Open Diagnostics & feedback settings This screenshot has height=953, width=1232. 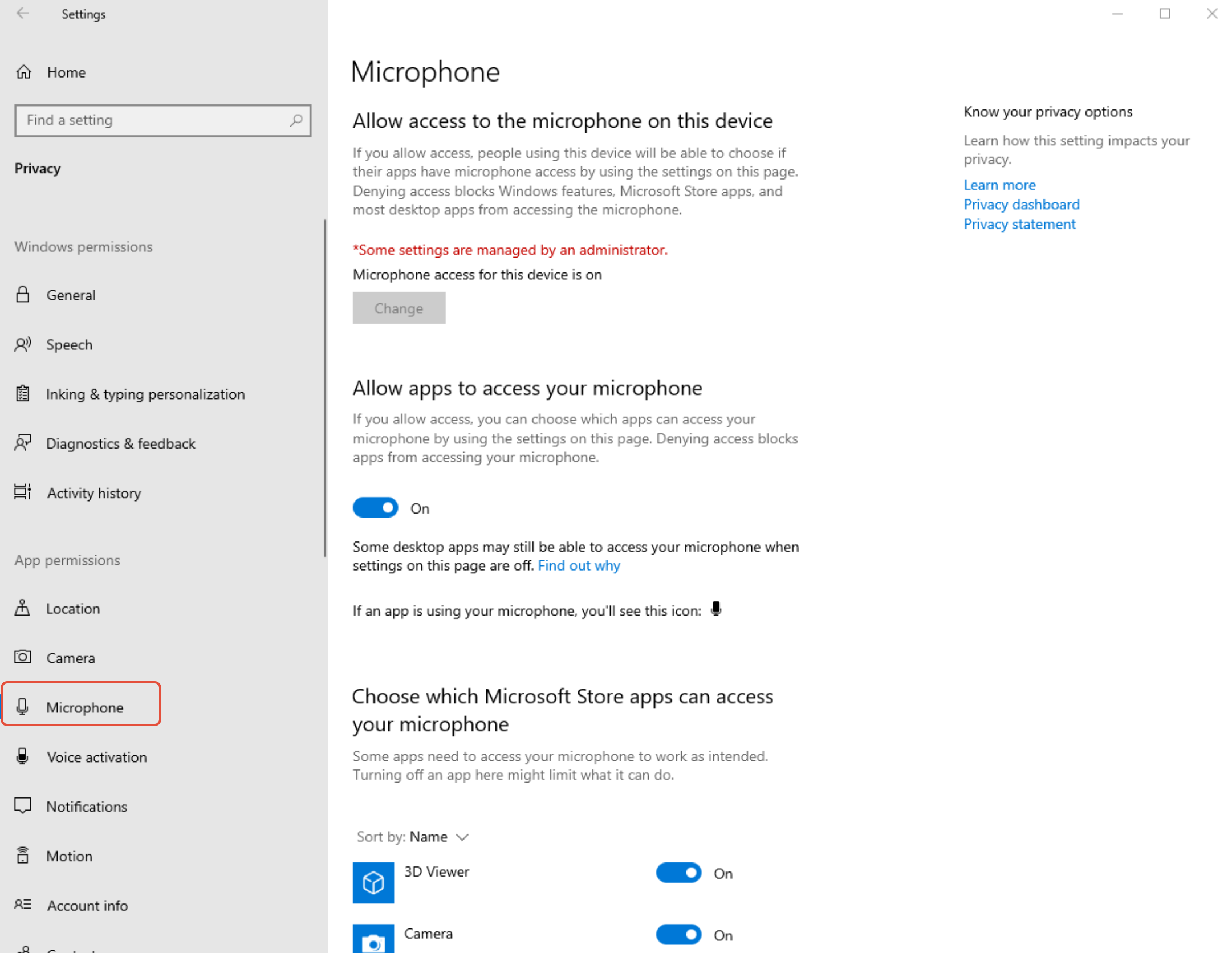point(120,443)
